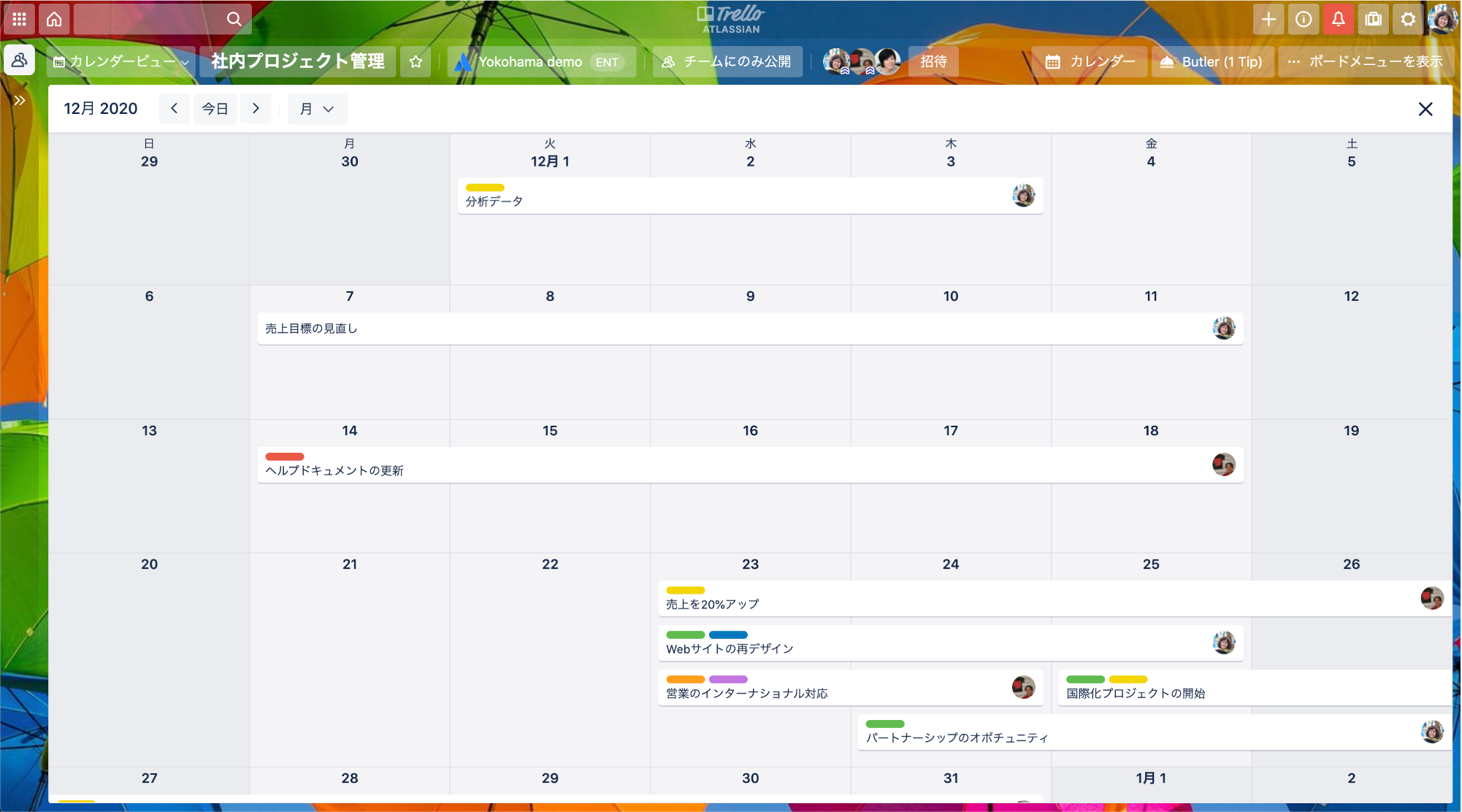Open ボードメニューを表示 board menu
Image resolution: width=1462 pixels, height=812 pixels.
pyautogui.click(x=1366, y=62)
